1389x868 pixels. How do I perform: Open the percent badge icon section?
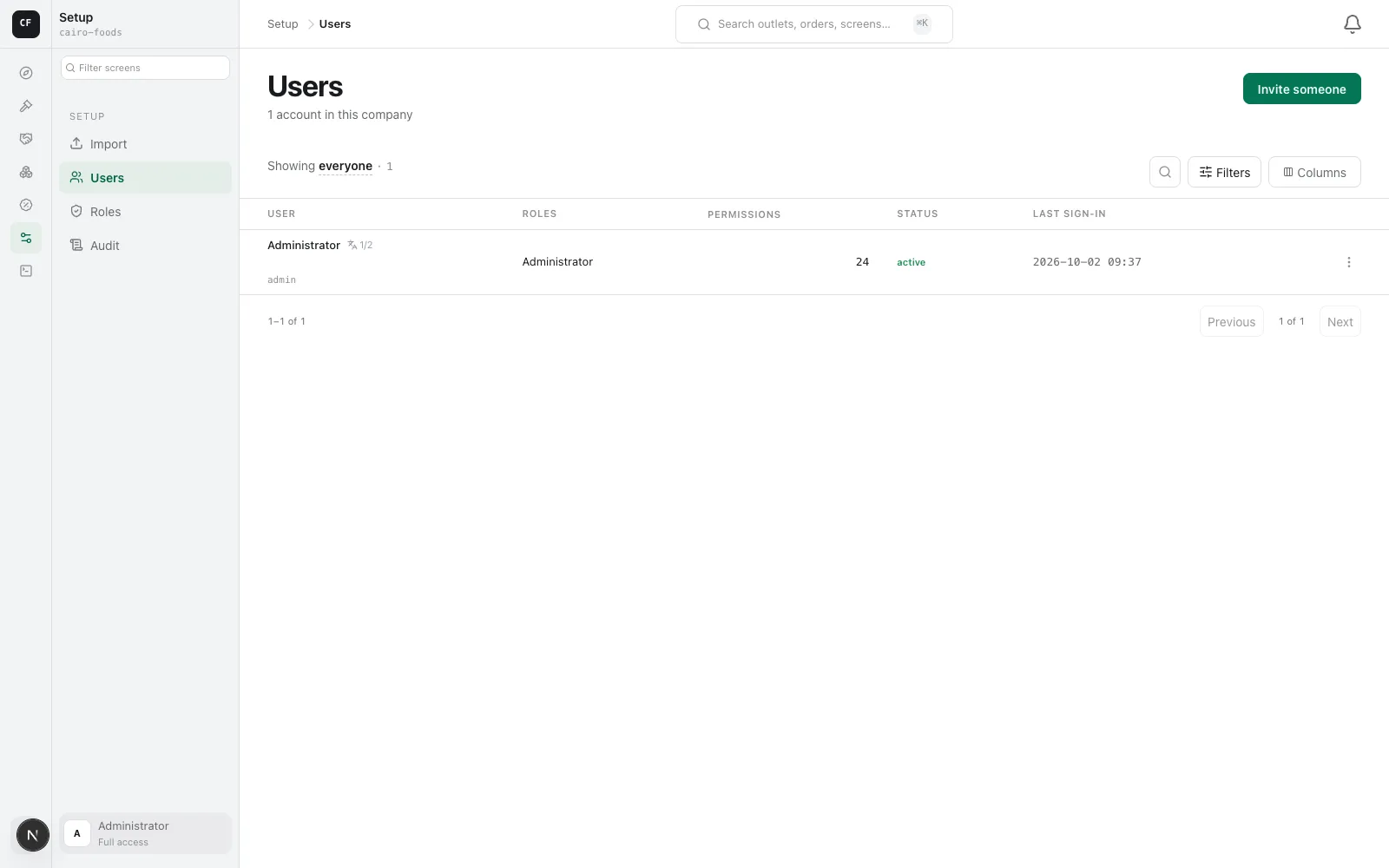[26, 205]
